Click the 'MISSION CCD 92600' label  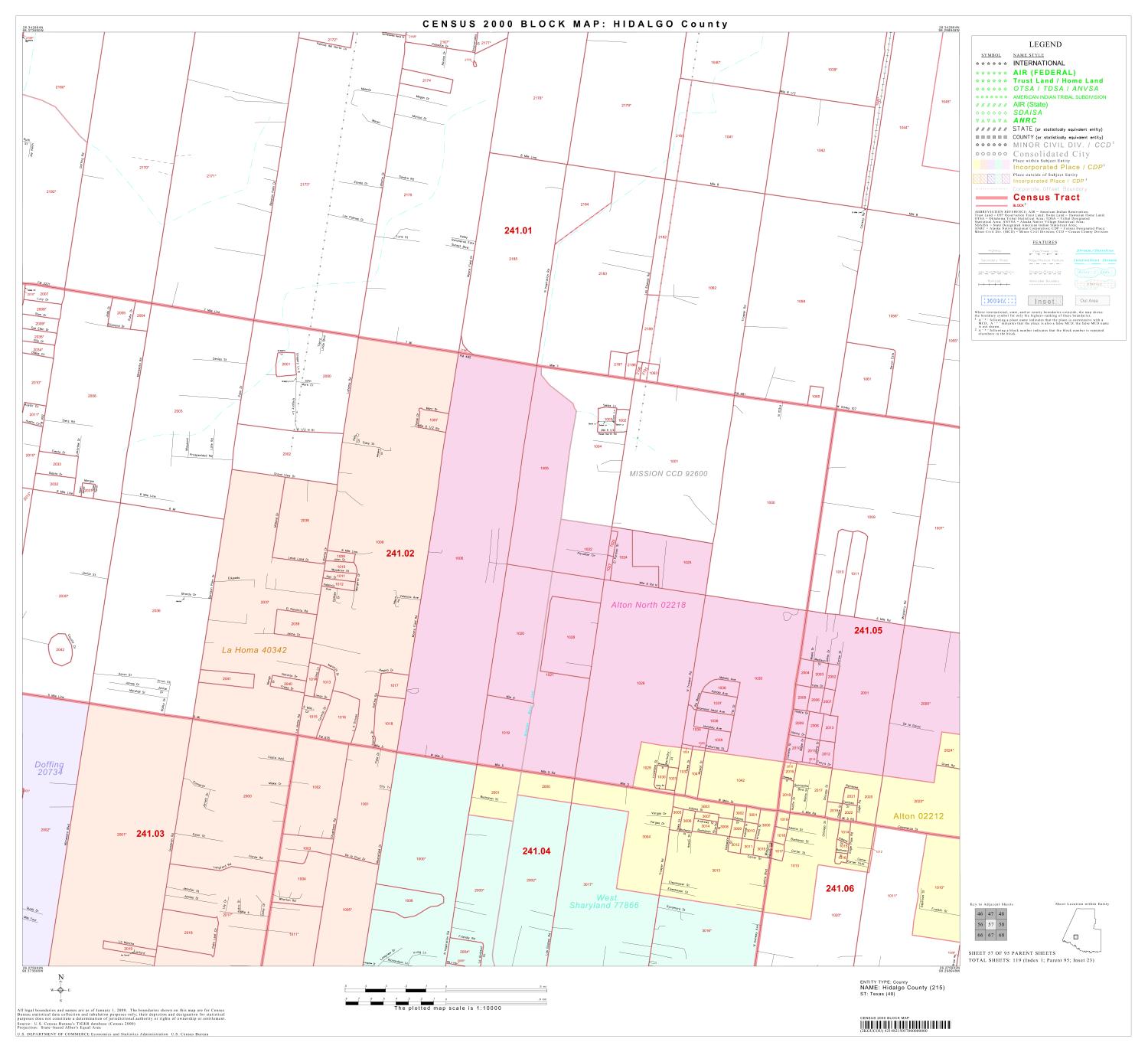coord(669,473)
